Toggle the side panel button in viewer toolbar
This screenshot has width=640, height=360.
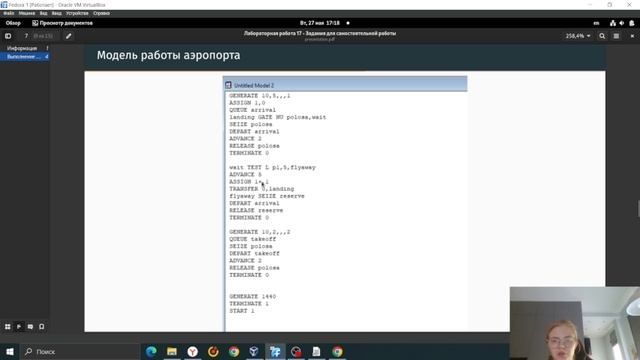tap(8, 36)
